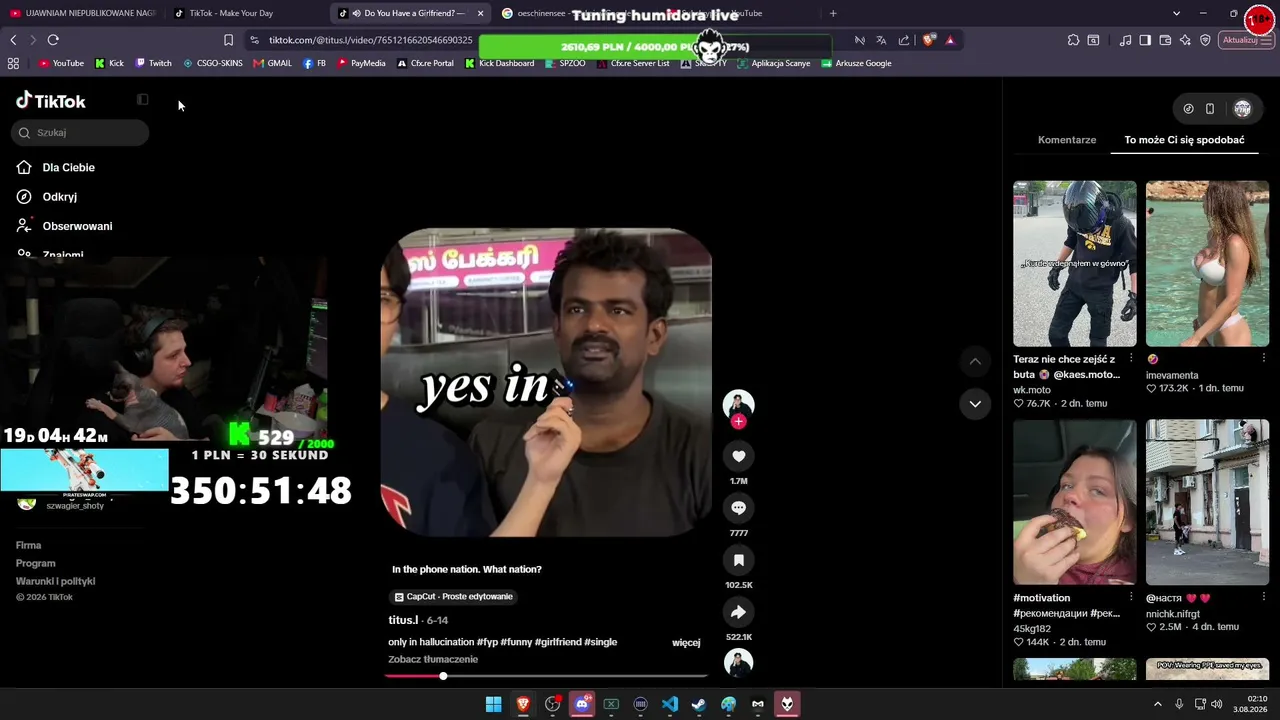
Task: Open the Windows Start menu
Action: (493, 705)
